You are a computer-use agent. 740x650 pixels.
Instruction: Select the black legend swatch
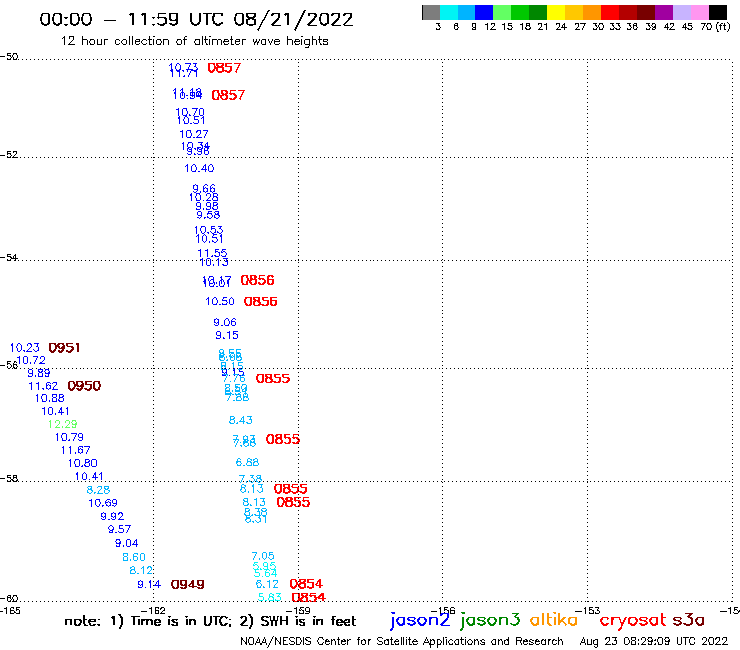tap(717, 12)
